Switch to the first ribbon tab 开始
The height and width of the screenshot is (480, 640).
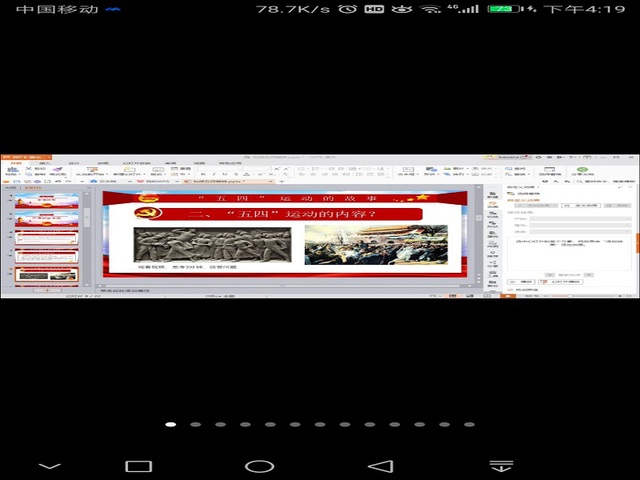[x=15, y=164]
